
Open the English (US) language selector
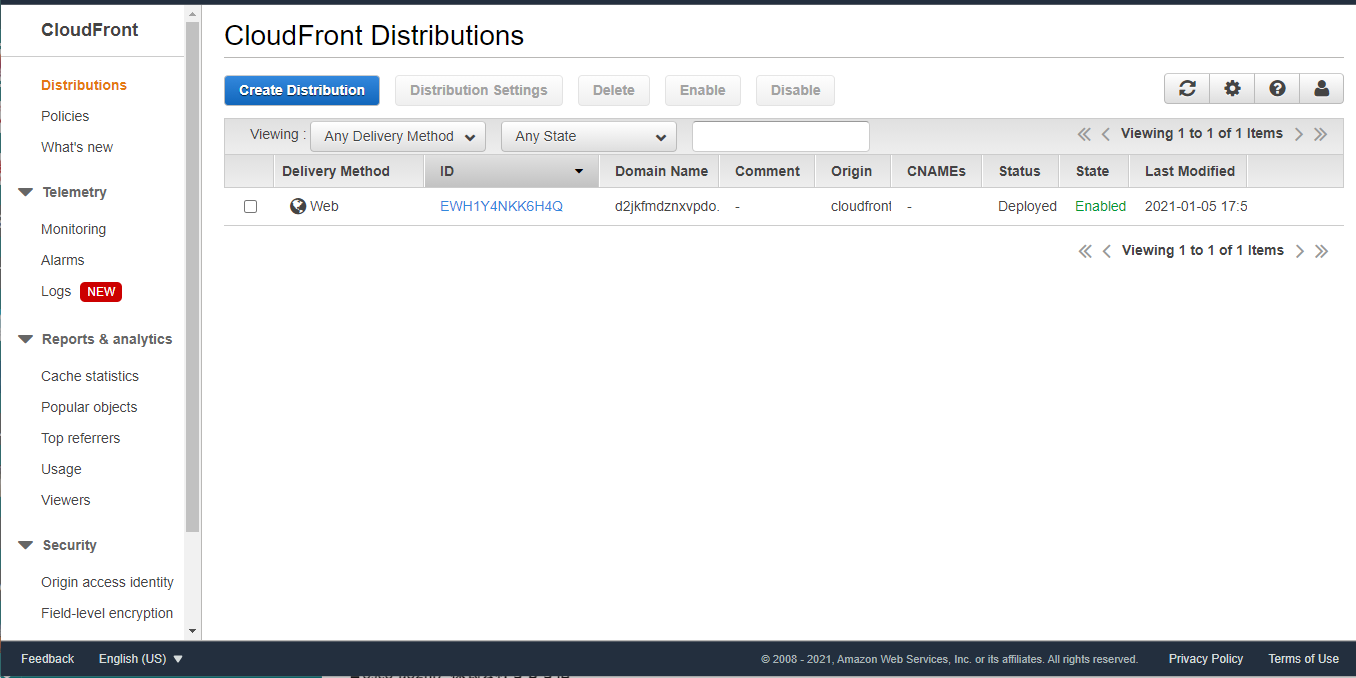tap(141, 659)
